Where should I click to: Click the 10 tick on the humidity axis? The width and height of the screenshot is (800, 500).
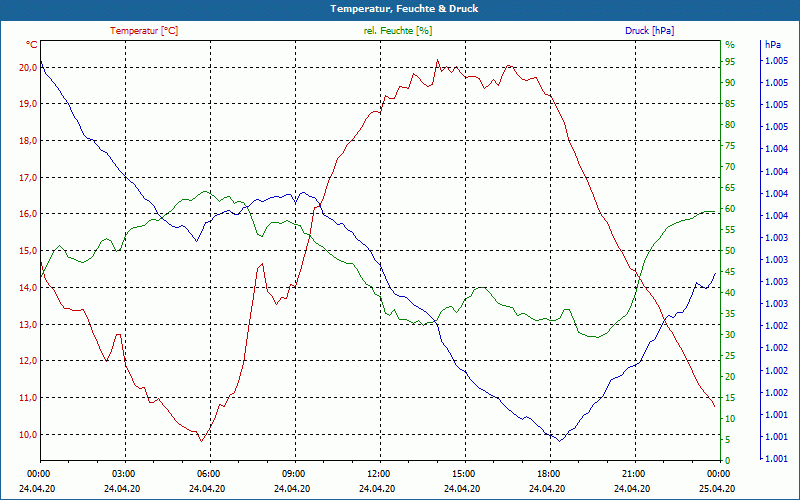(x=730, y=419)
